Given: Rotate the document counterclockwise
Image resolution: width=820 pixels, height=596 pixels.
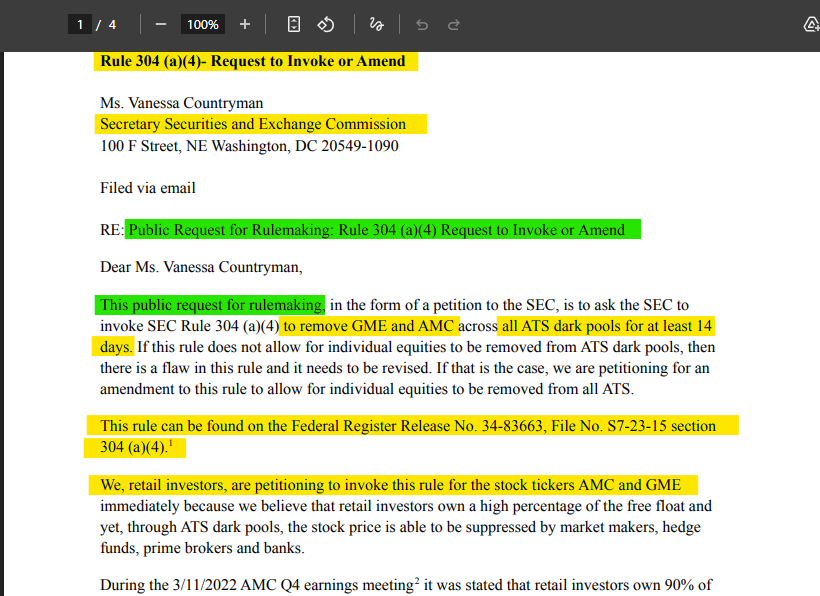Looking at the screenshot, I should [326, 25].
